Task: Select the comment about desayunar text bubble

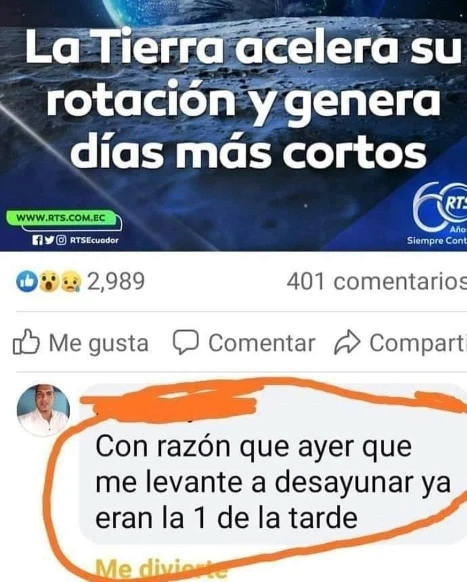Action: tap(274, 464)
